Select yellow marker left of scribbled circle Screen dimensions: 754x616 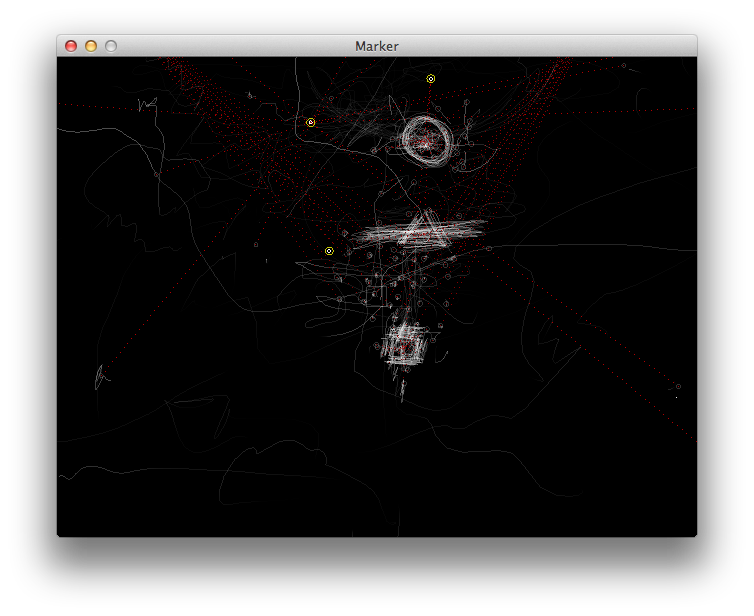(311, 123)
